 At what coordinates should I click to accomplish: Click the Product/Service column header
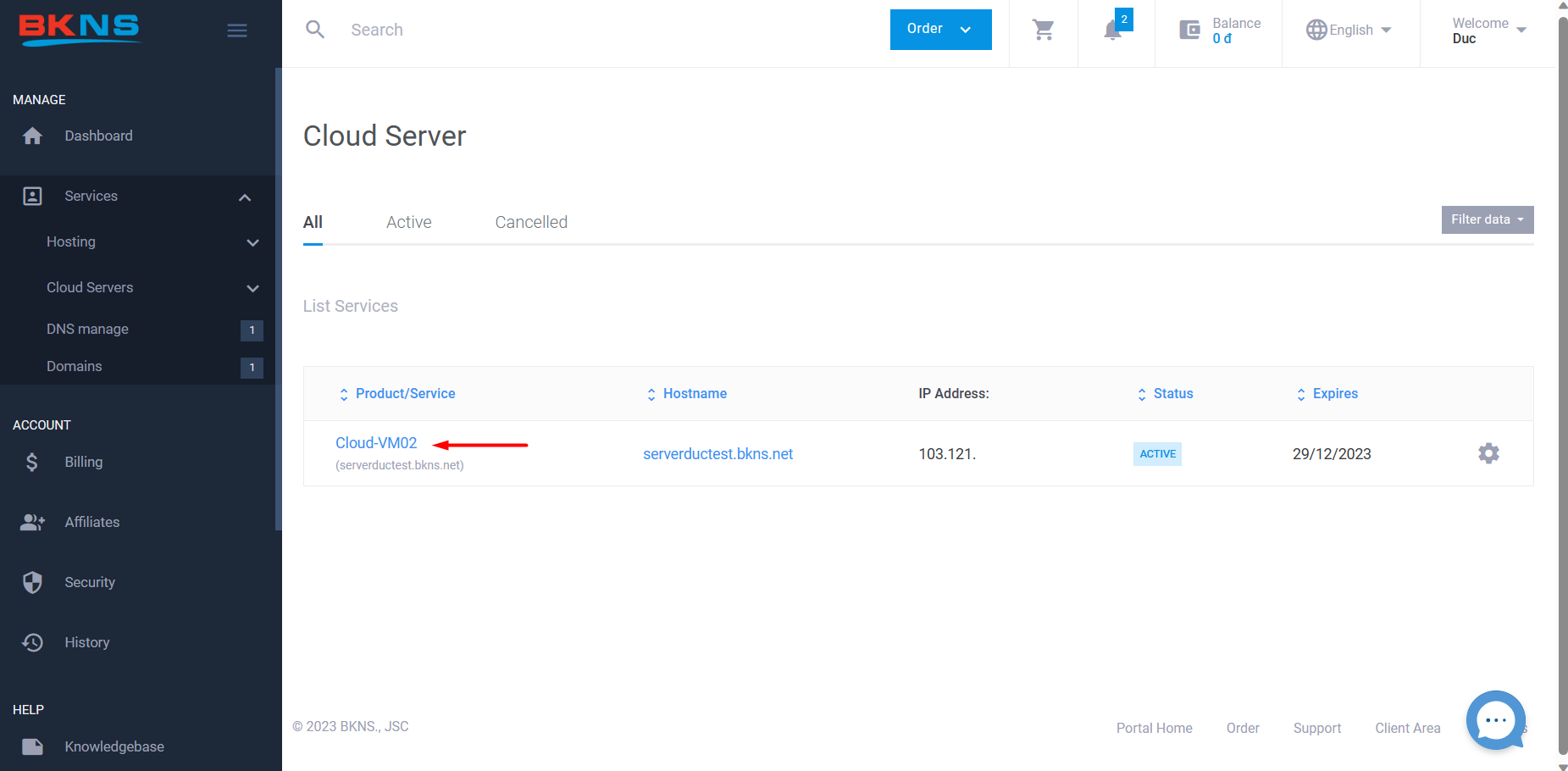coord(405,393)
